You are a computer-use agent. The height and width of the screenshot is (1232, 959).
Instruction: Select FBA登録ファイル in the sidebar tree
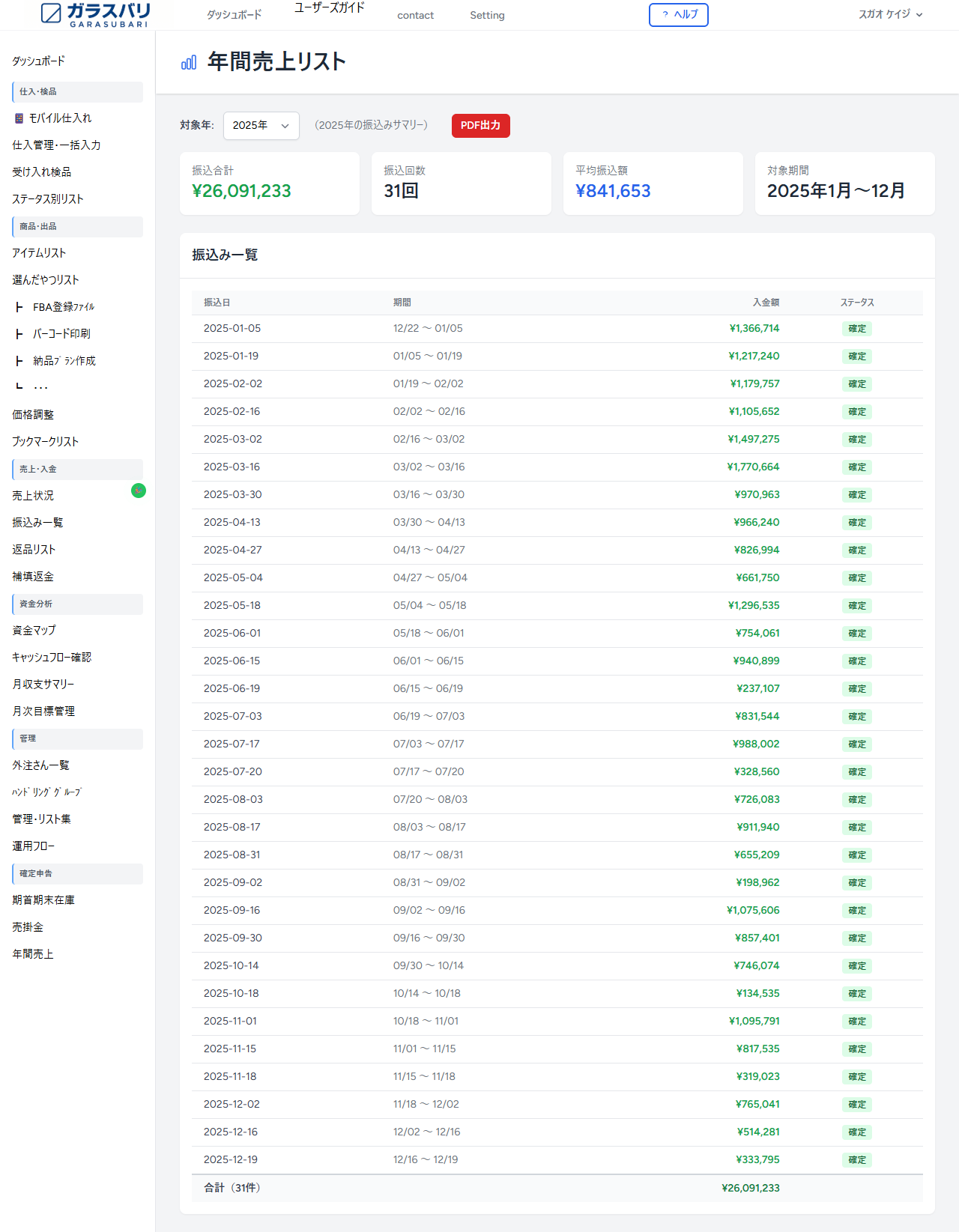[63, 307]
